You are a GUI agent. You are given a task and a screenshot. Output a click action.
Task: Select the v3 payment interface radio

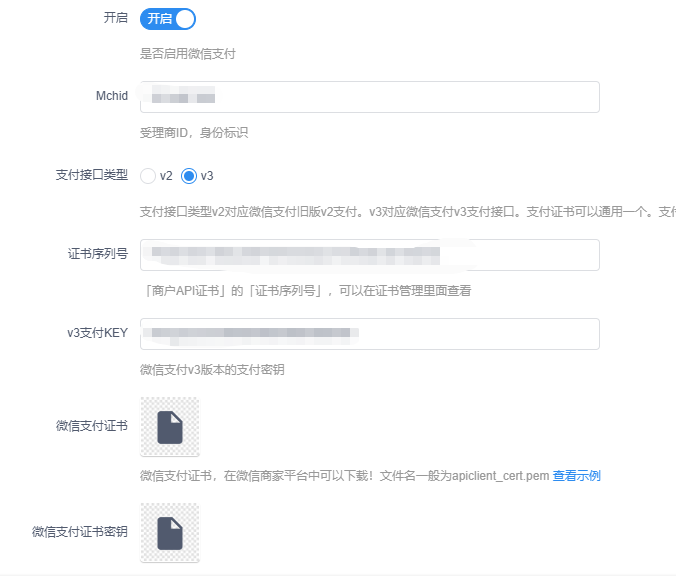pos(189,176)
